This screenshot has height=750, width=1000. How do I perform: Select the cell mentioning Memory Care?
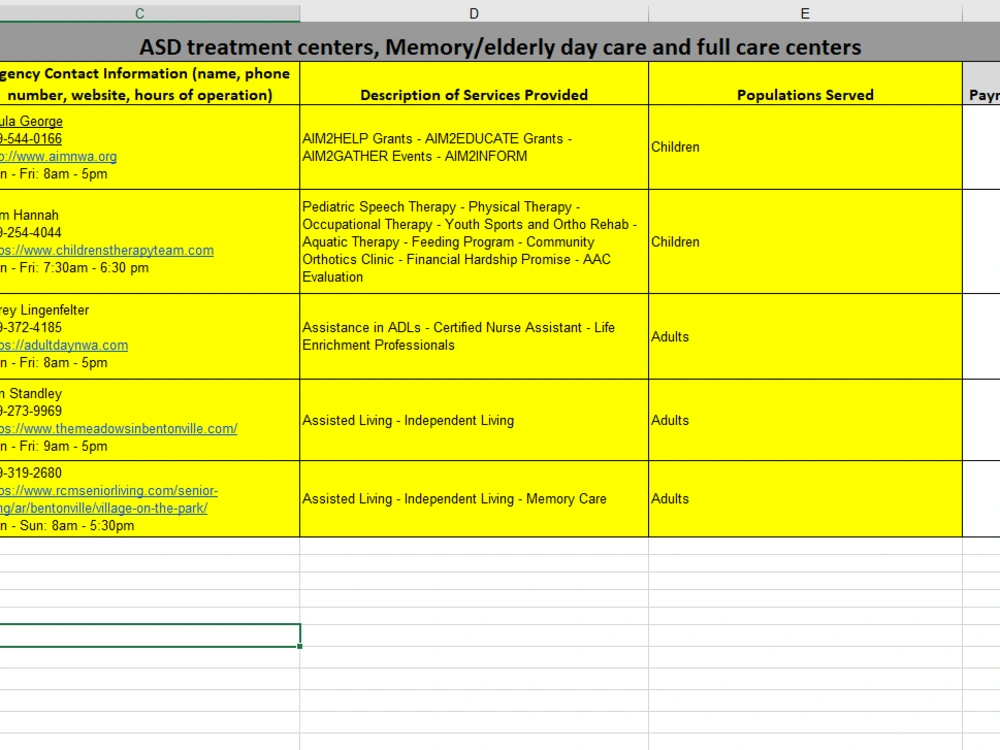click(474, 499)
